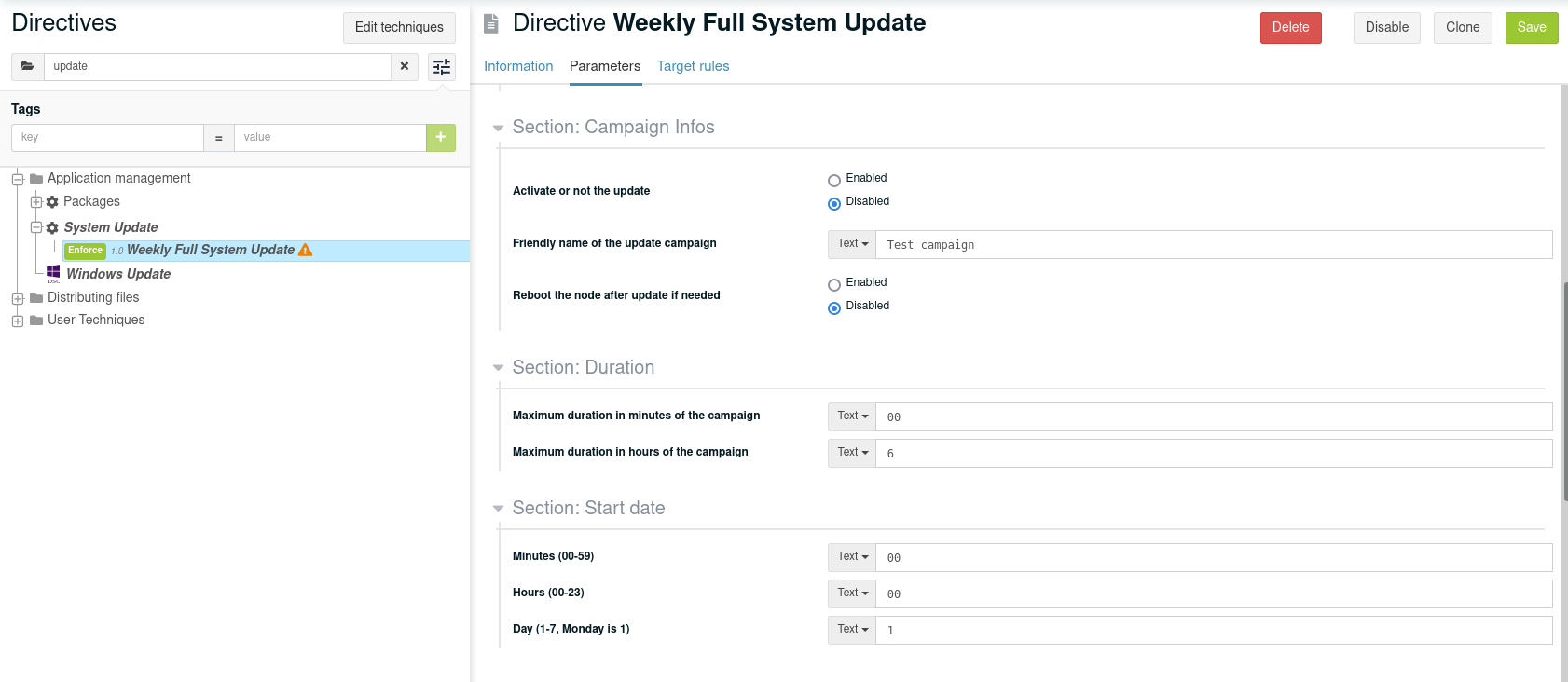Viewport: 1568px width, 682px height.
Task: Click the document icon beside the Directive title
Action: 491,23
